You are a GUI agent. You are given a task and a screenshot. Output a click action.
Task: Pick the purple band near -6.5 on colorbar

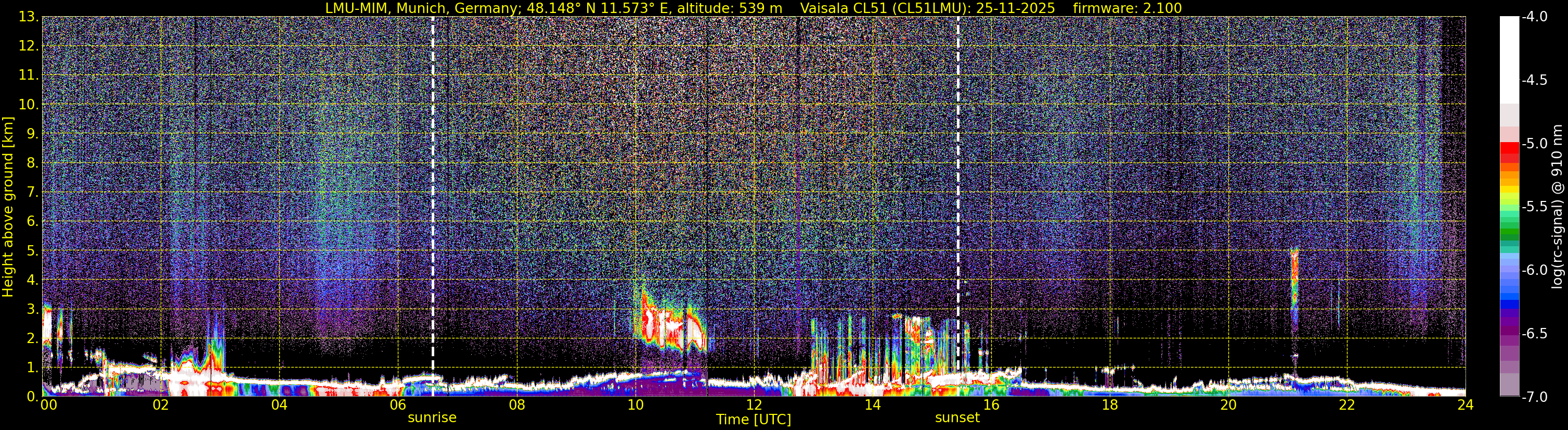pyautogui.click(x=1509, y=334)
